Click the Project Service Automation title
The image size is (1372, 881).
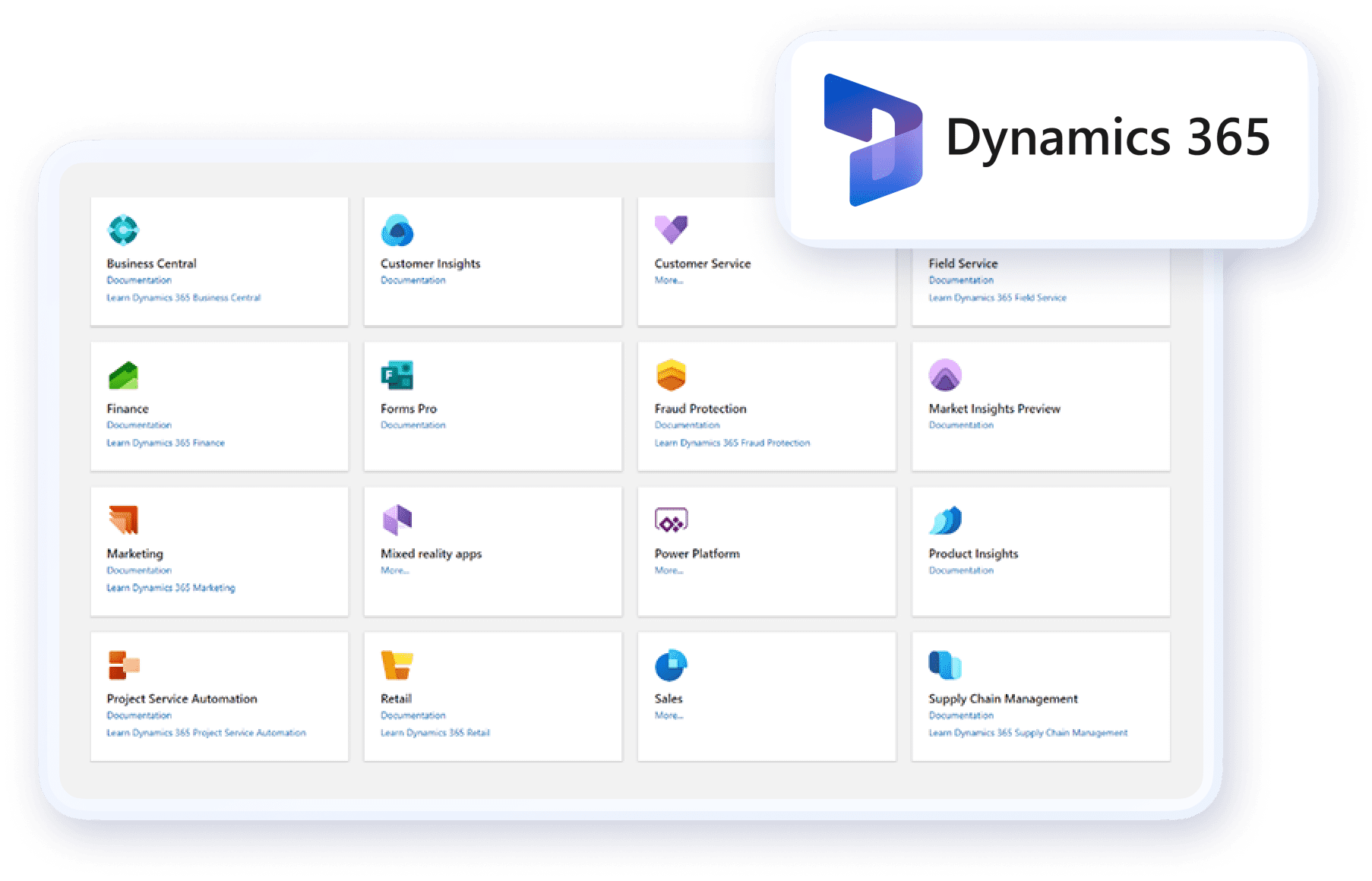pyautogui.click(x=182, y=699)
